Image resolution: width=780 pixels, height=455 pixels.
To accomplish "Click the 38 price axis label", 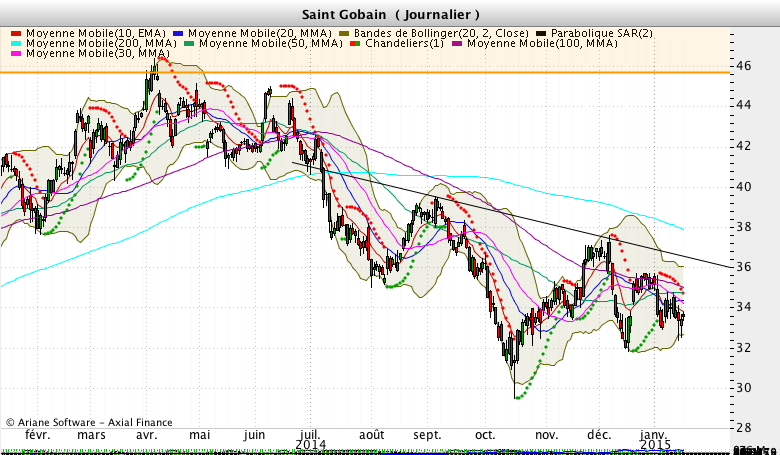I will pyautogui.click(x=744, y=227).
